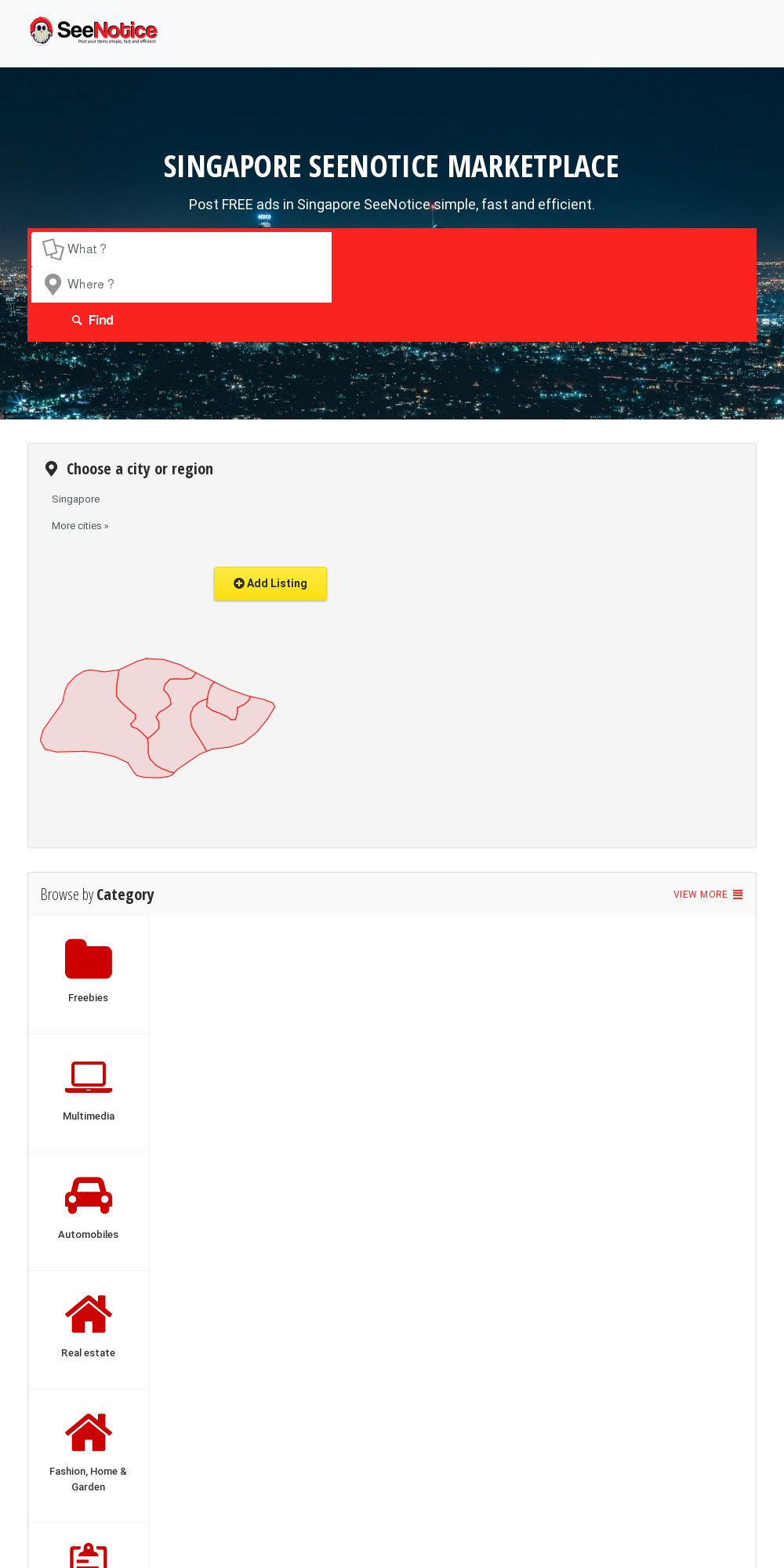Click the Find search button
Image resolution: width=784 pixels, height=1568 pixels.
pos(93,320)
